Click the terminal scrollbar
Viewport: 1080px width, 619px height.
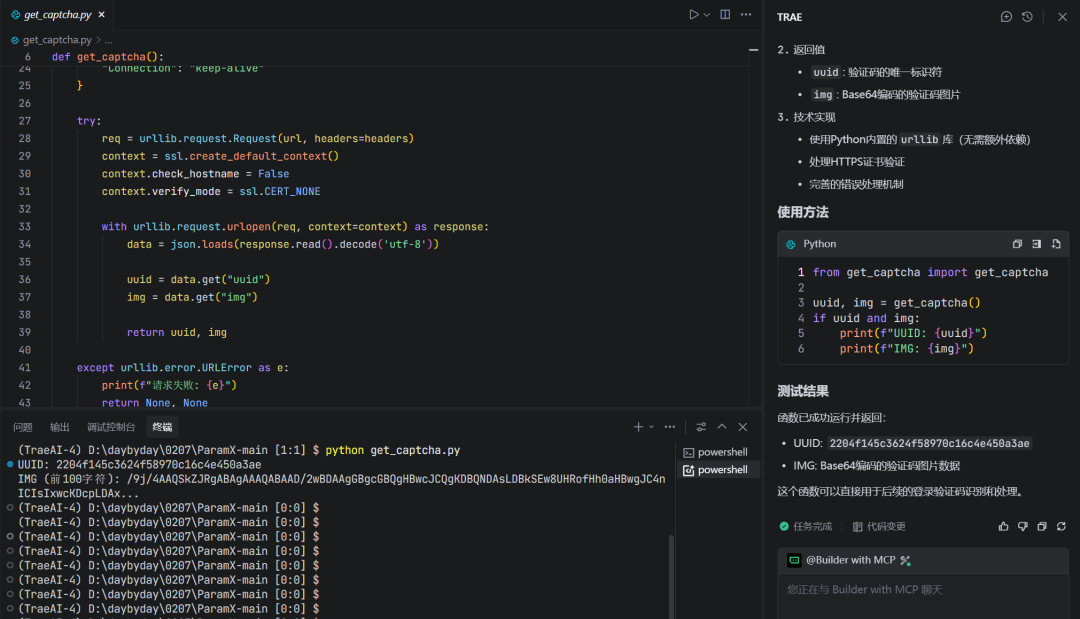tap(671, 577)
